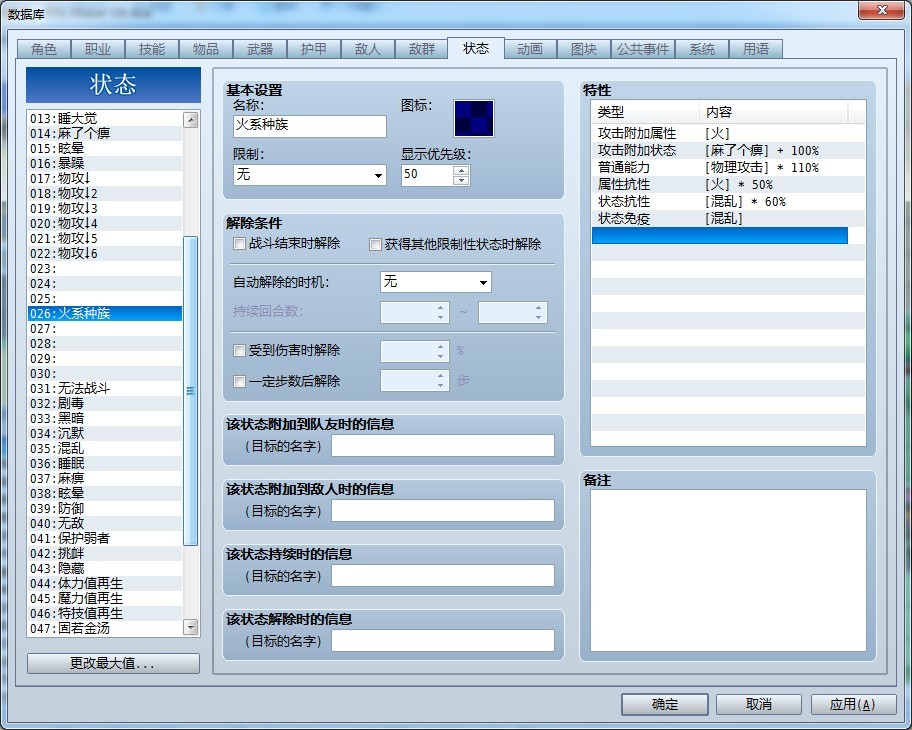The image size is (912, 730).
Task: Decrease display priority with down arrow
Action: click(461, 180)
